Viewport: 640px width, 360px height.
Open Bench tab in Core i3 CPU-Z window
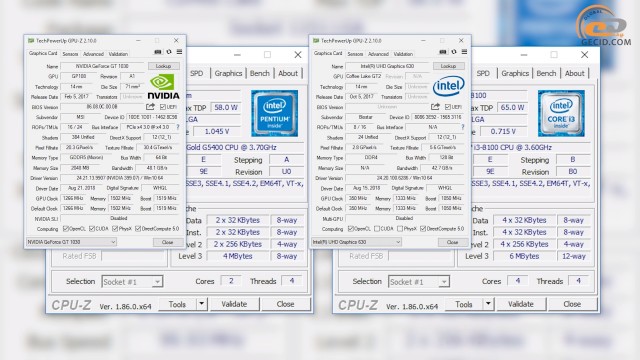[546, 73]
